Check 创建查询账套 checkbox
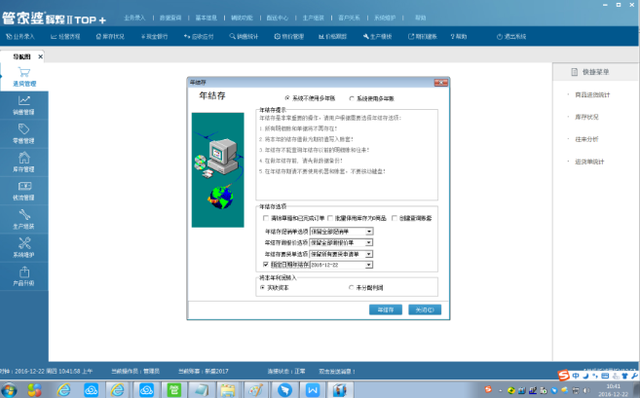 pyautogui.click(x=394, y=218)
